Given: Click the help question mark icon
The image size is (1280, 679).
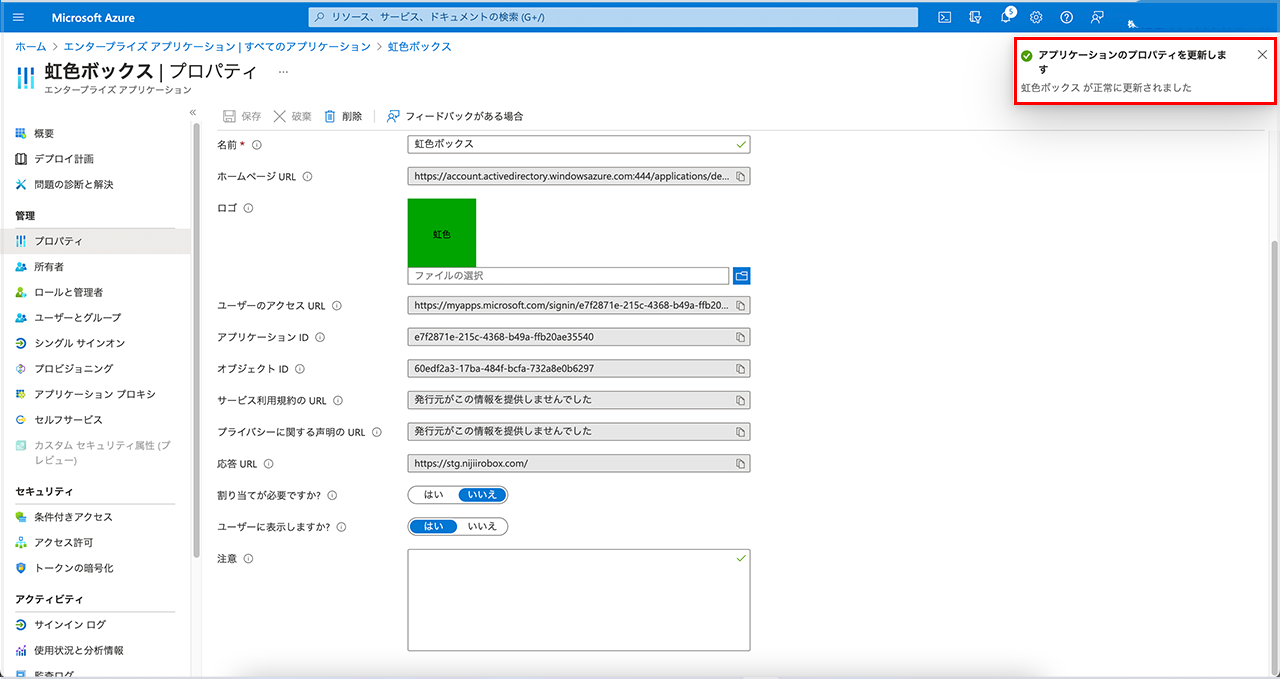Looking at the screenshot, I should point(1066,17).
